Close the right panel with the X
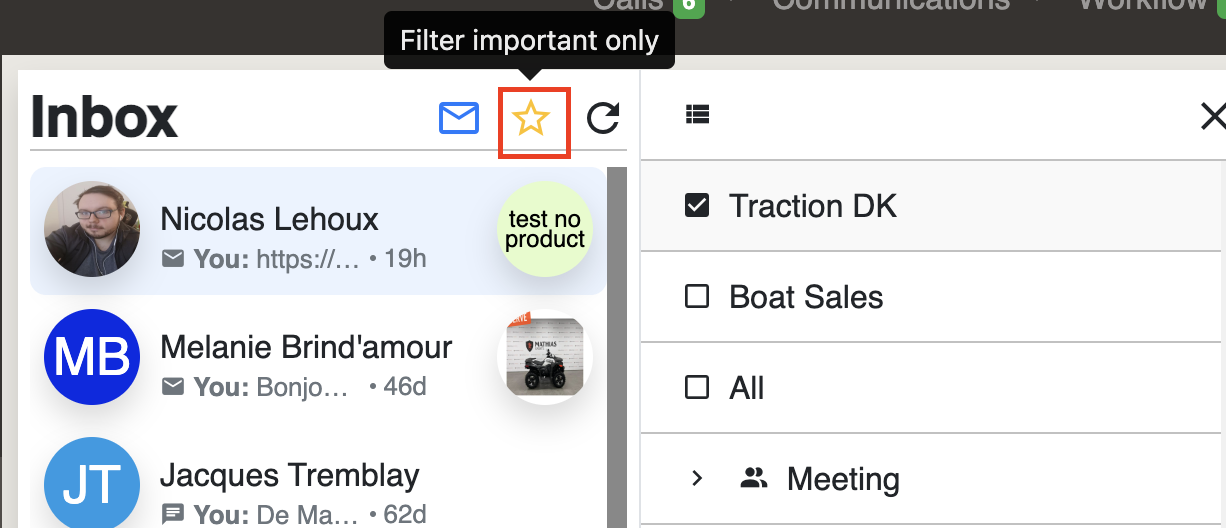Image resolution: width=1226 pixels, height=528 pixels. [1213, 117]
